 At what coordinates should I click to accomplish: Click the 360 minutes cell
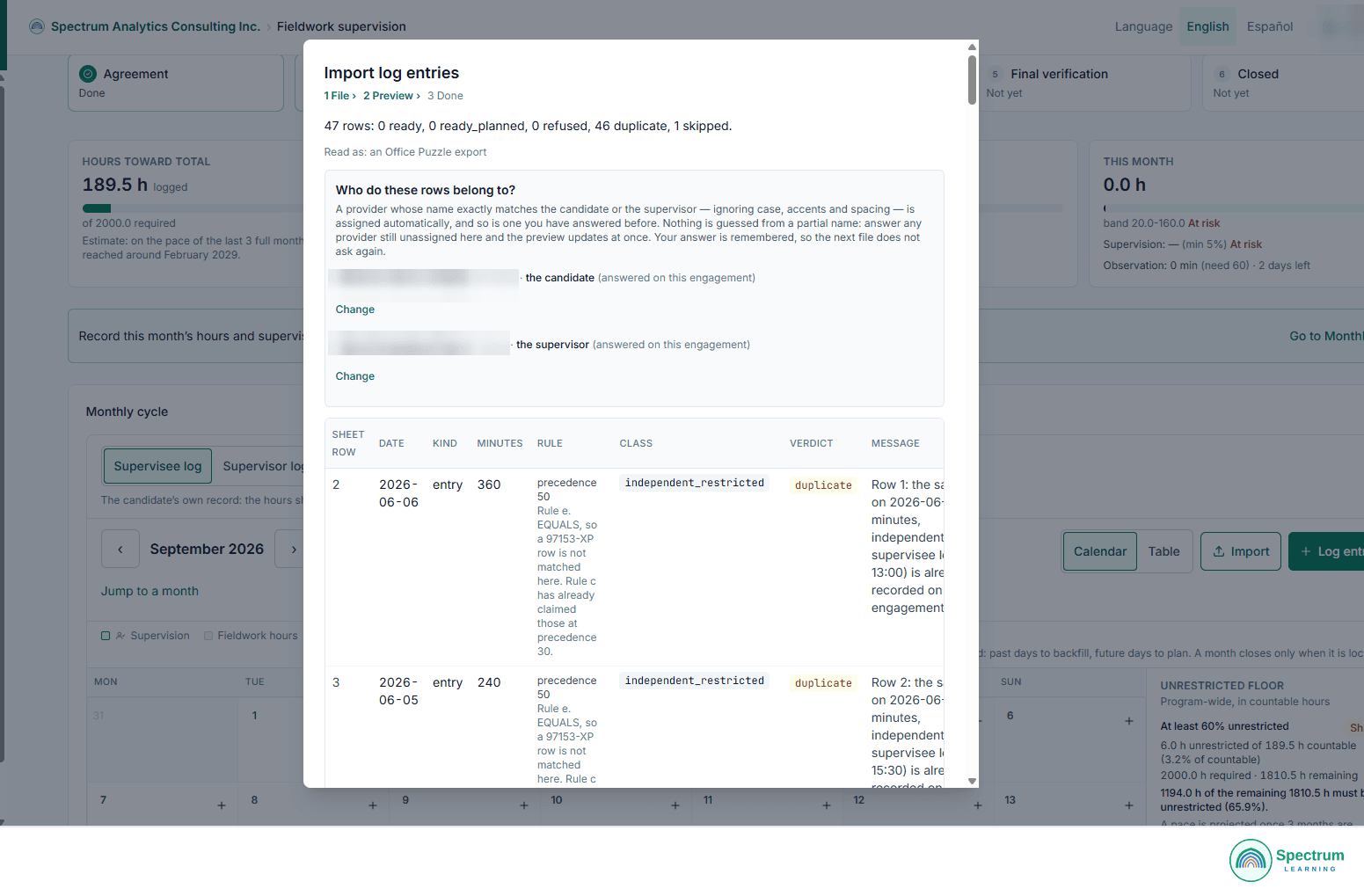489,484
